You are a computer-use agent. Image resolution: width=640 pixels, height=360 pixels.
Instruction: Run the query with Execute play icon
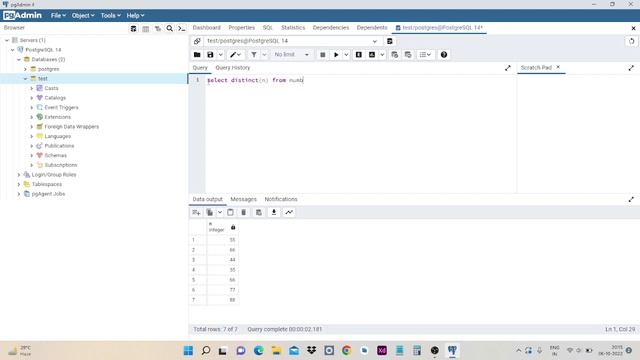[336, 55]
